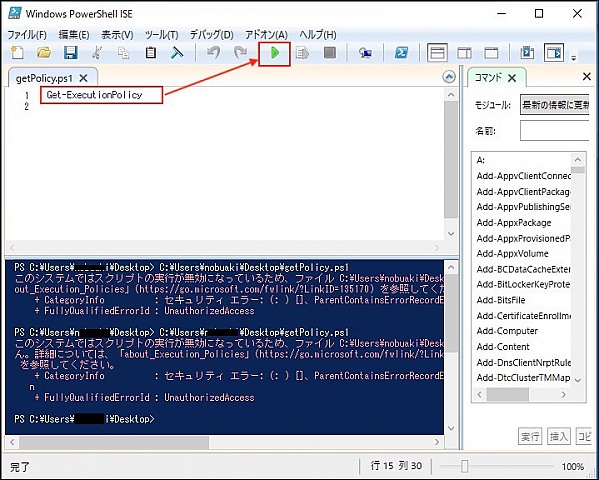Paste from clipboard with the clipboard icon

(151, 52)
